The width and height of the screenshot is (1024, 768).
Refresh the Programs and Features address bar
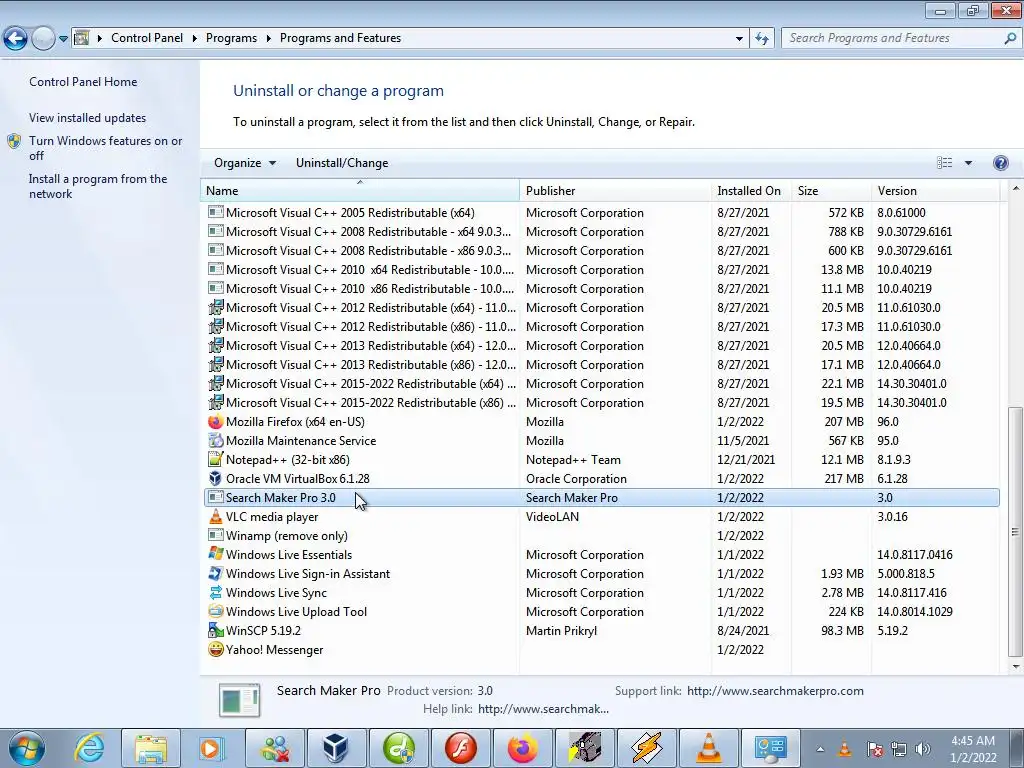pyautogui.click(x=761, y=39)
